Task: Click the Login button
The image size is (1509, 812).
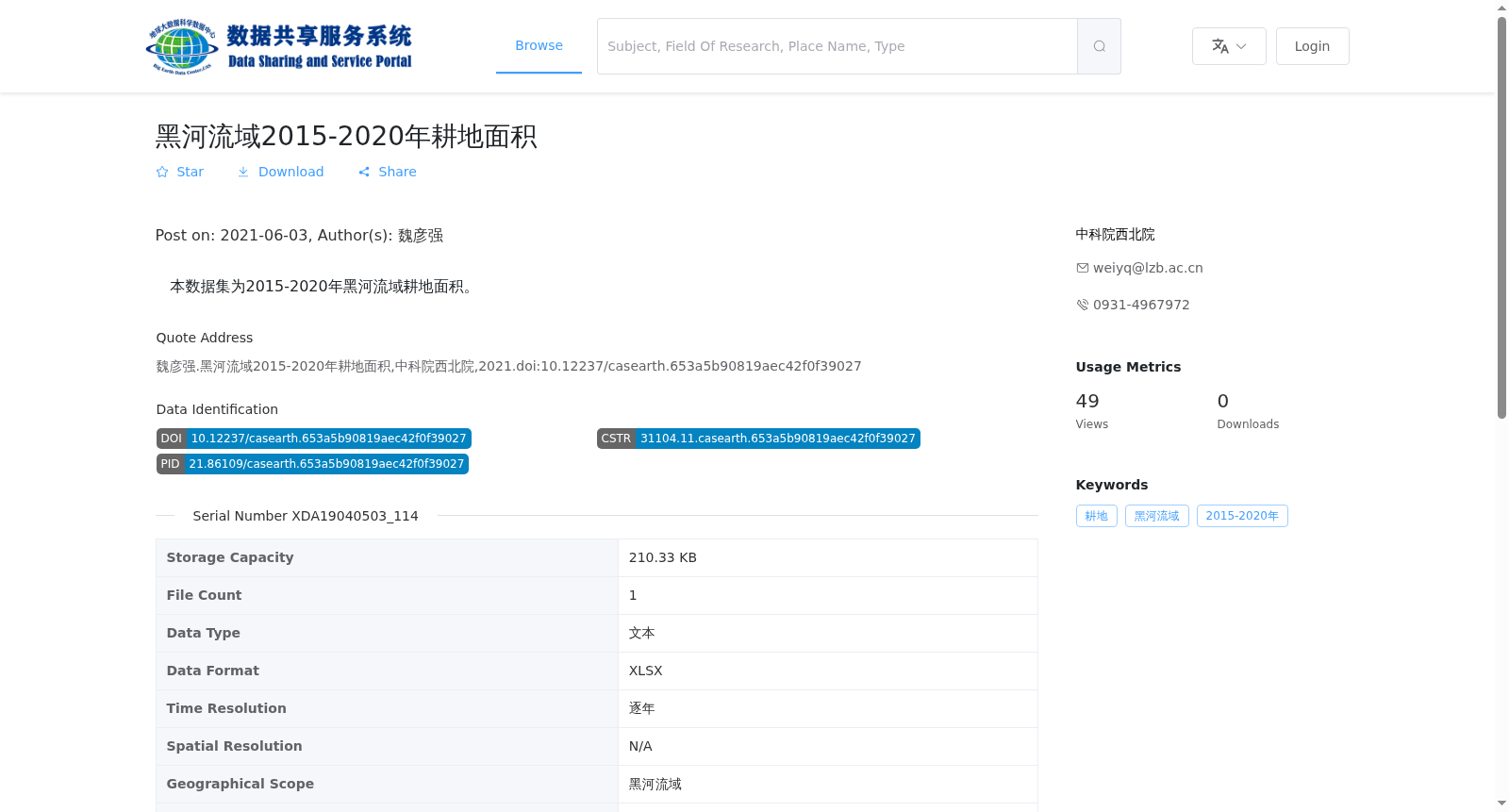Action: [x=1312, y=46]
